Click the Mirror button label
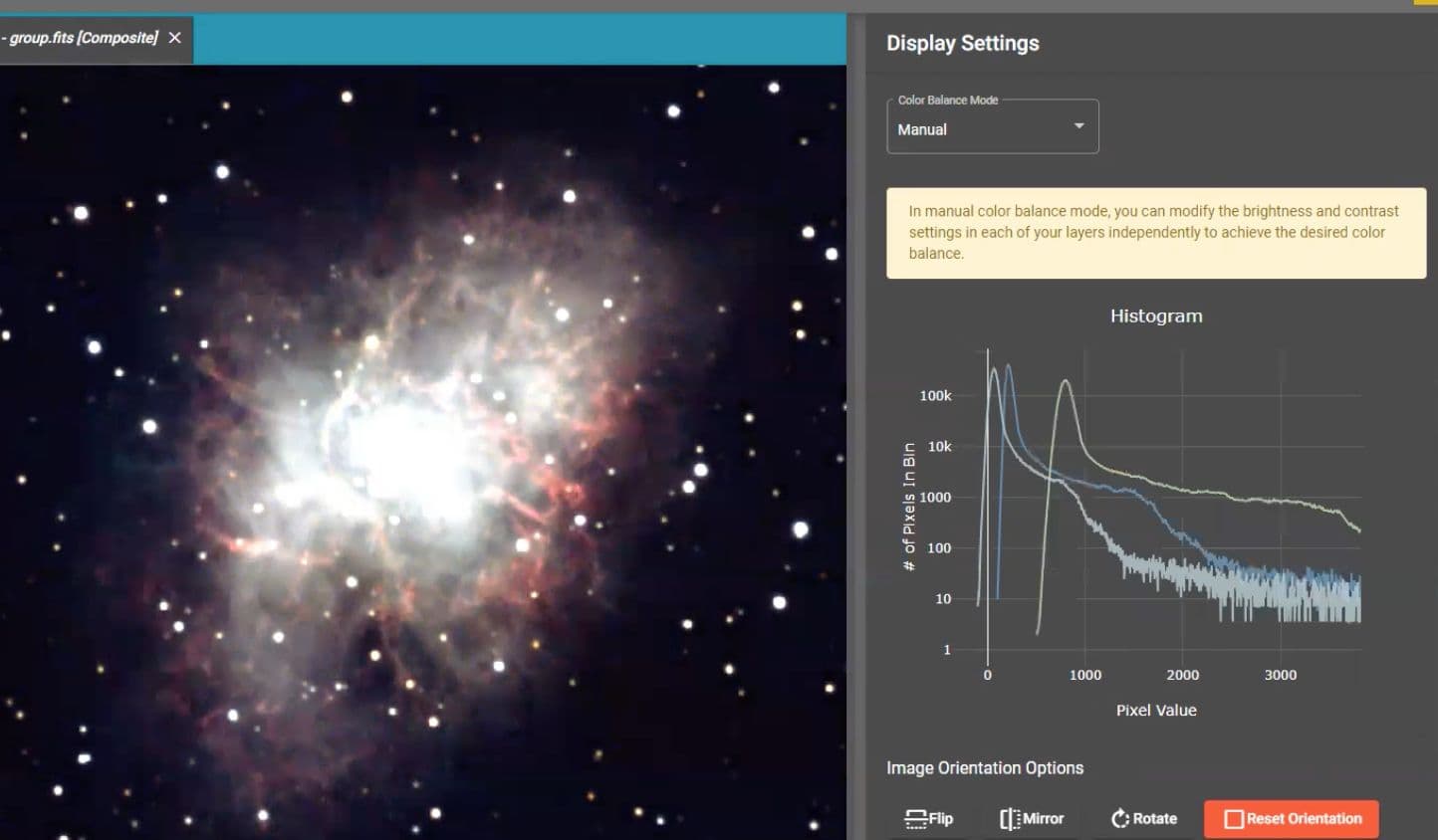Viewport: 1438px width, 840px height. pos(1043,819)
